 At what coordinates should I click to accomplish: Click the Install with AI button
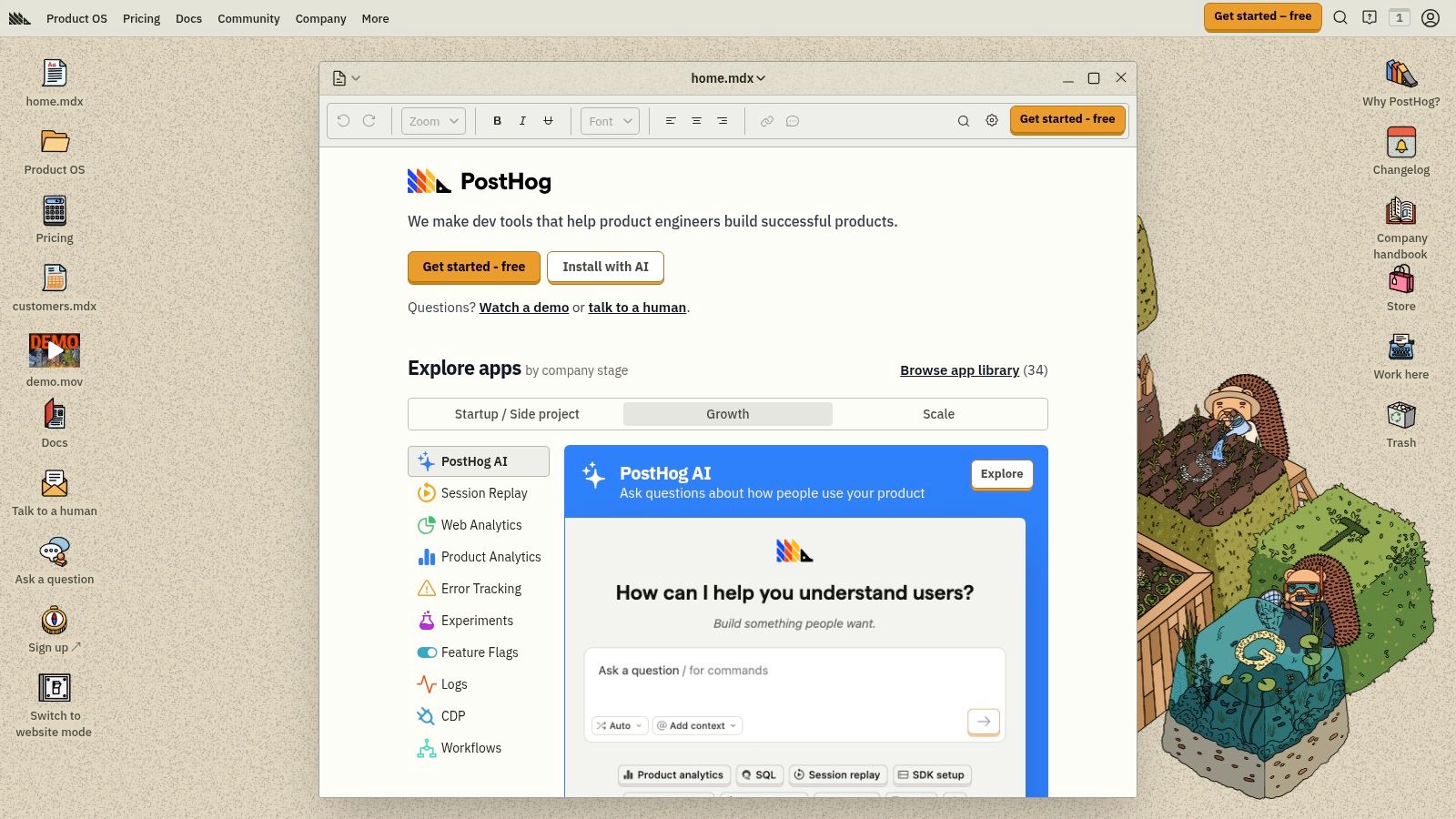605,267
